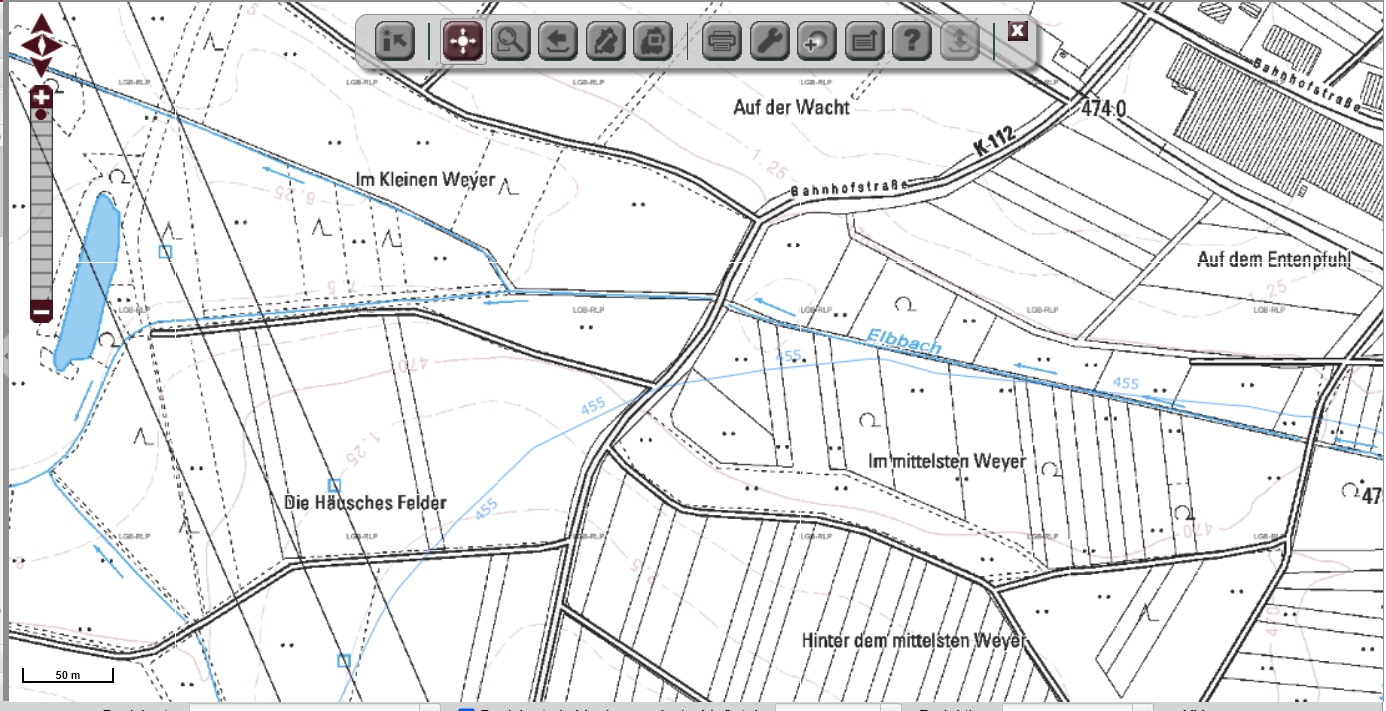Go back to previous map view
The height and width of the screenshot is (711, 1386).
(x=558, y=42)
